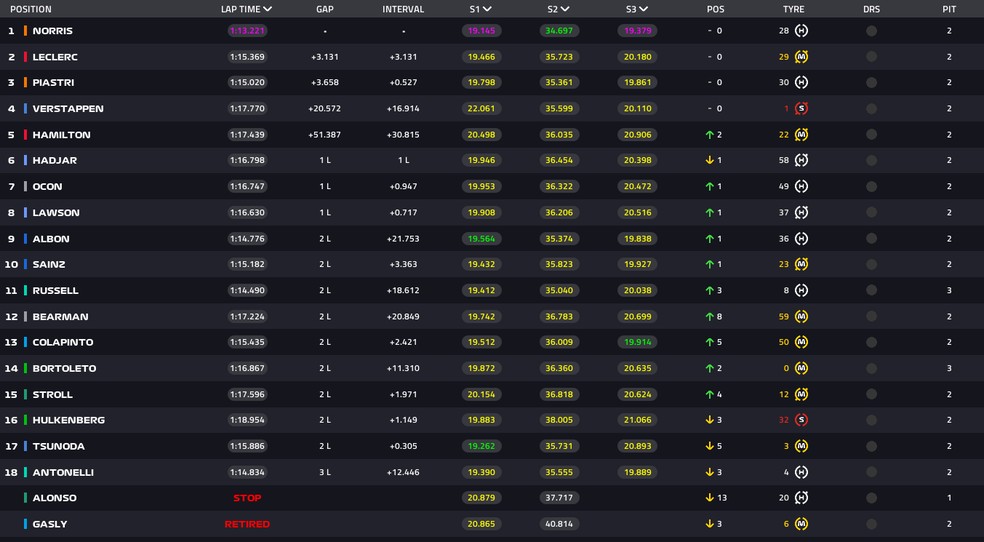The image size is (984, 542).
Task: Click Hulkenberg's soft tyre icon
Action: click(x=801, y=420)
